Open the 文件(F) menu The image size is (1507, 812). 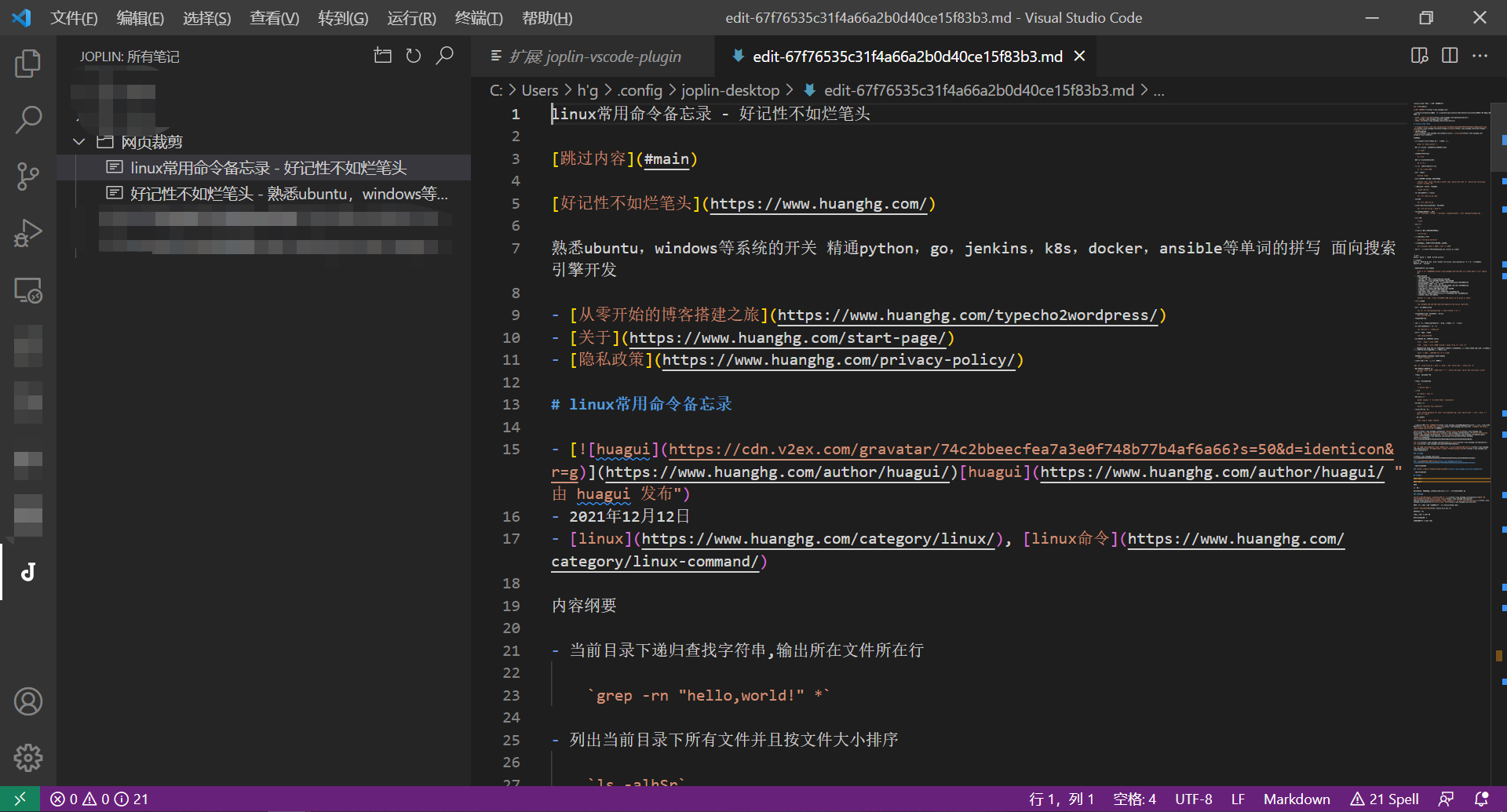point(74,18)
